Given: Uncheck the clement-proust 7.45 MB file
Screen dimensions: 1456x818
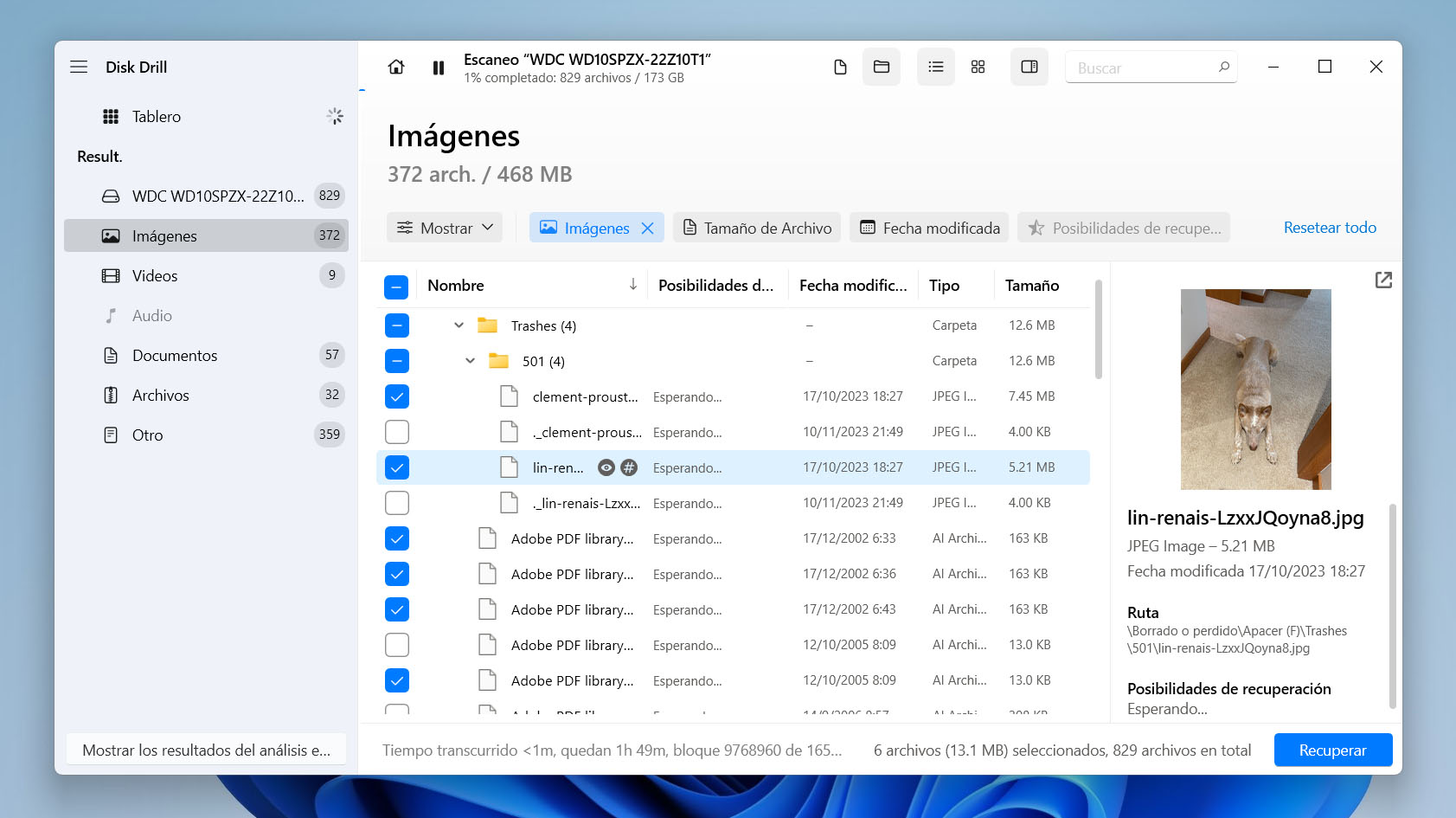Looking at the screenshot, I should (x=397, y=396).
